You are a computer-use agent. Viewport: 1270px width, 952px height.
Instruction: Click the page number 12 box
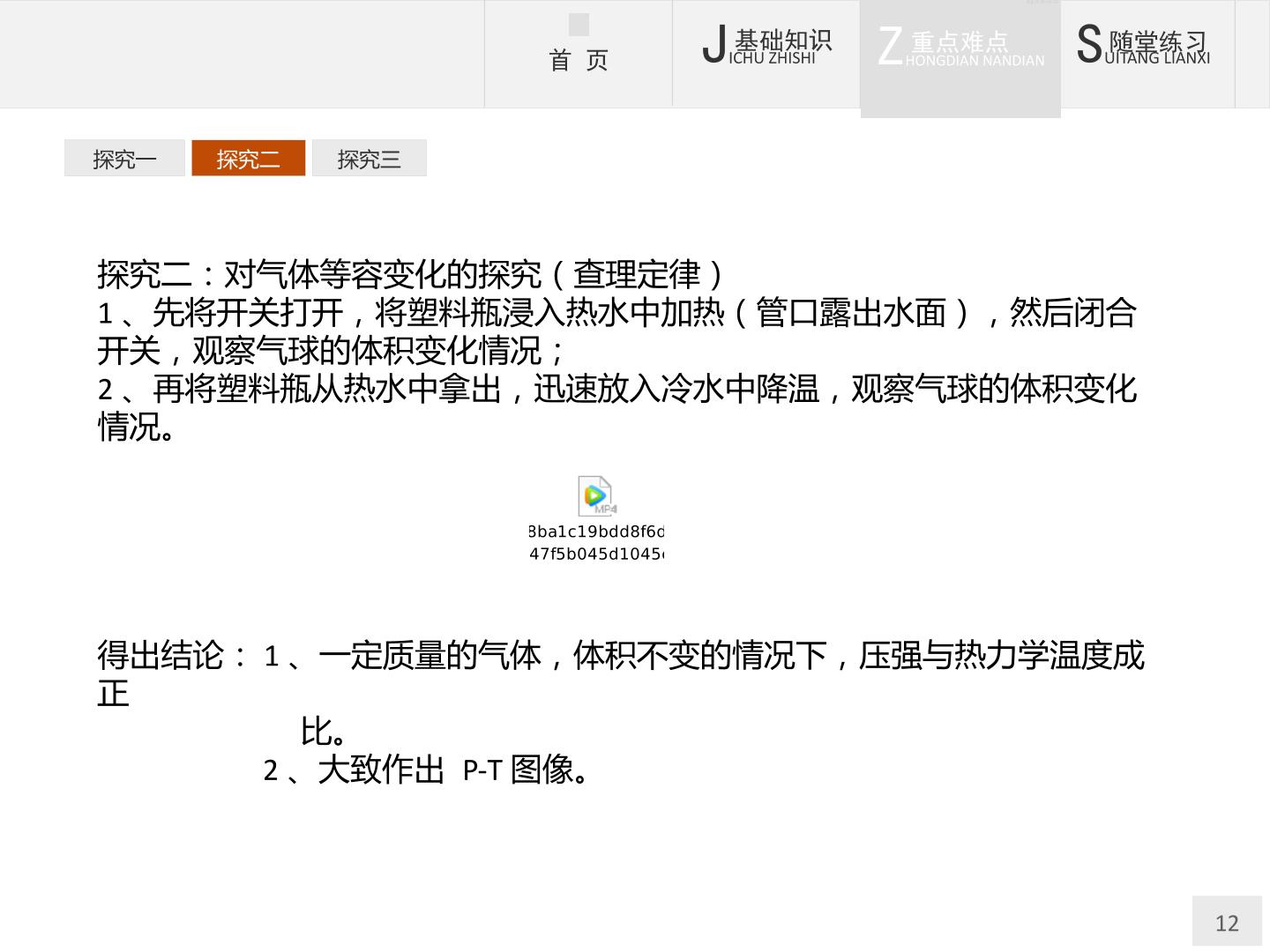click(x=1227, y=922)
